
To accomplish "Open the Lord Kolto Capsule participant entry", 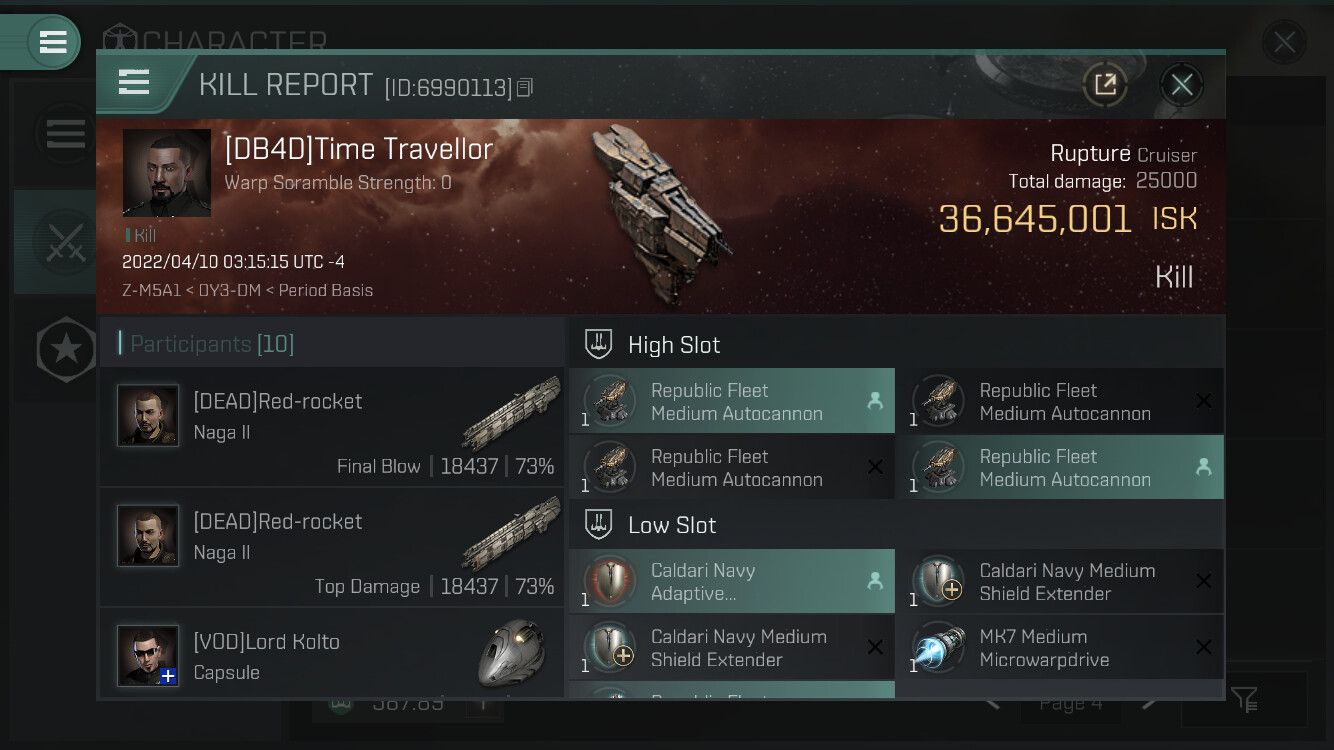I will [x=332, y=653].
